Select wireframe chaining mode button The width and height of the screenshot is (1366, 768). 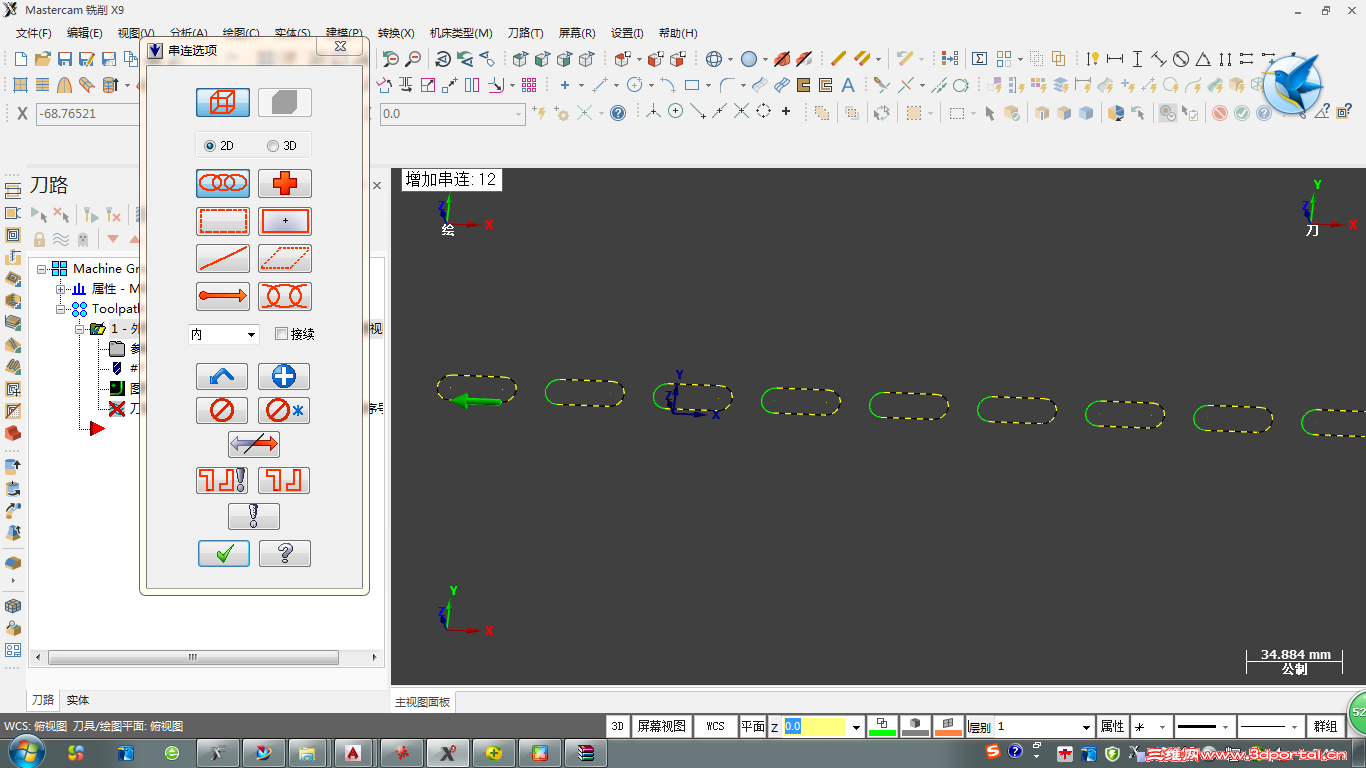223,102
